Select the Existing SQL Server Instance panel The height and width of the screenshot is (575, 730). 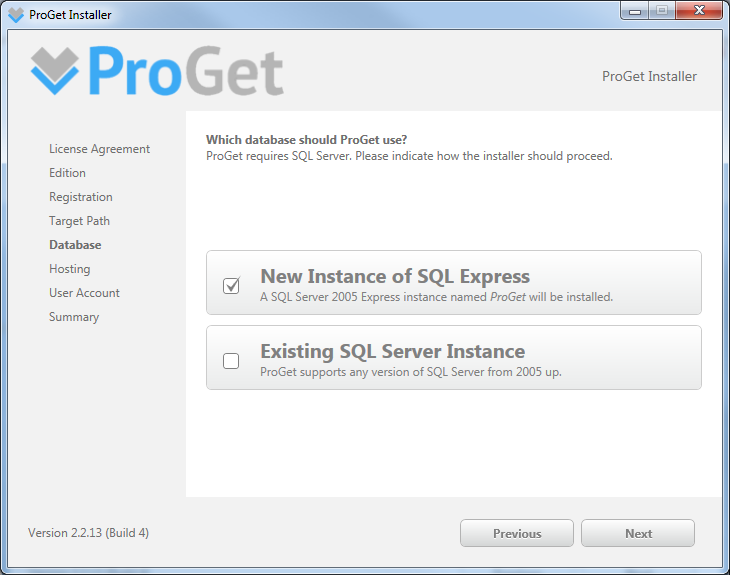[453, 358]
